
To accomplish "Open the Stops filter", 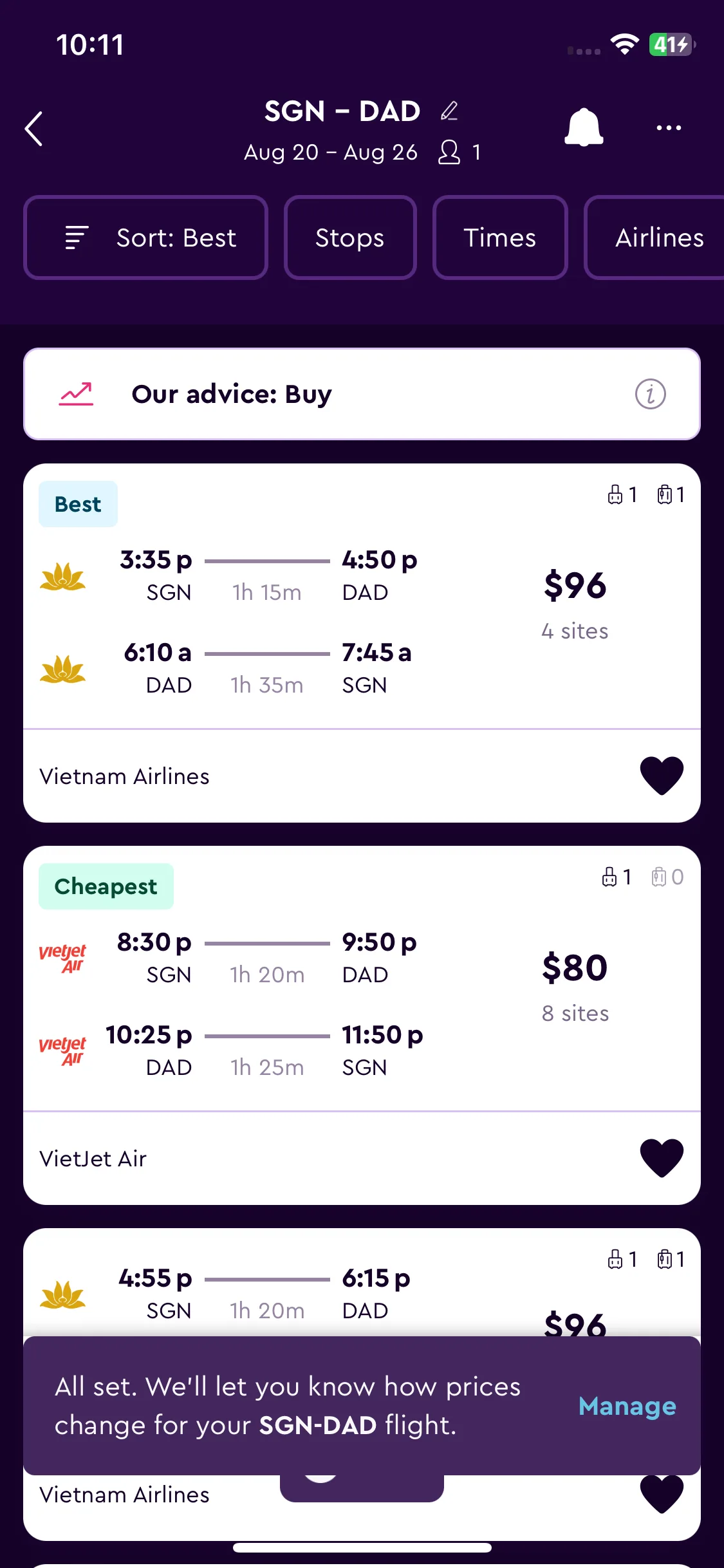I will tap(350, 238).
